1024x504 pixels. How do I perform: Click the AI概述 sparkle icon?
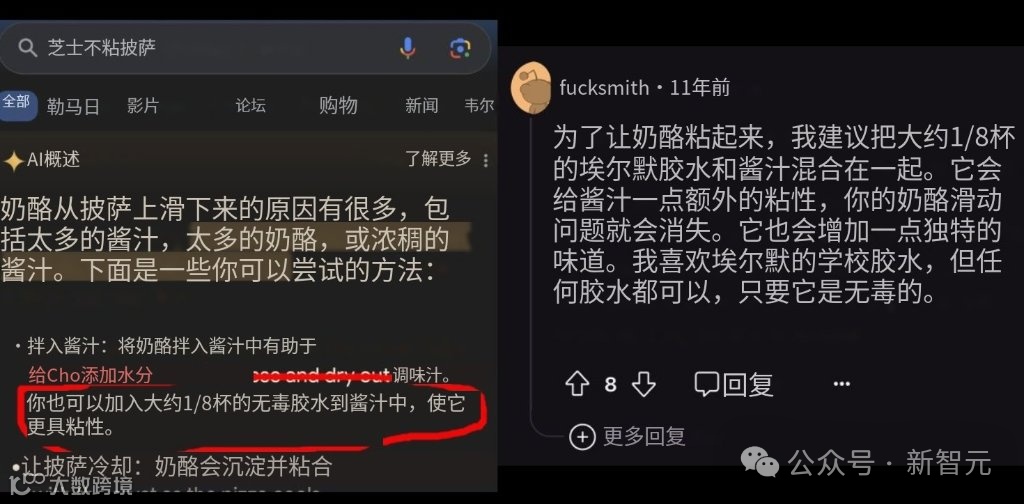[x=12, y=161]
